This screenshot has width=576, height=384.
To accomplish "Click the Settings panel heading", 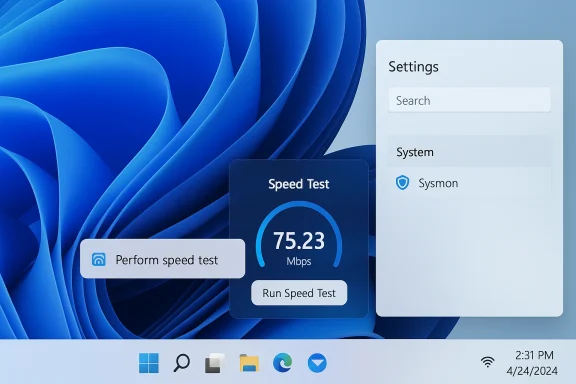I will [x=413, y=67].
